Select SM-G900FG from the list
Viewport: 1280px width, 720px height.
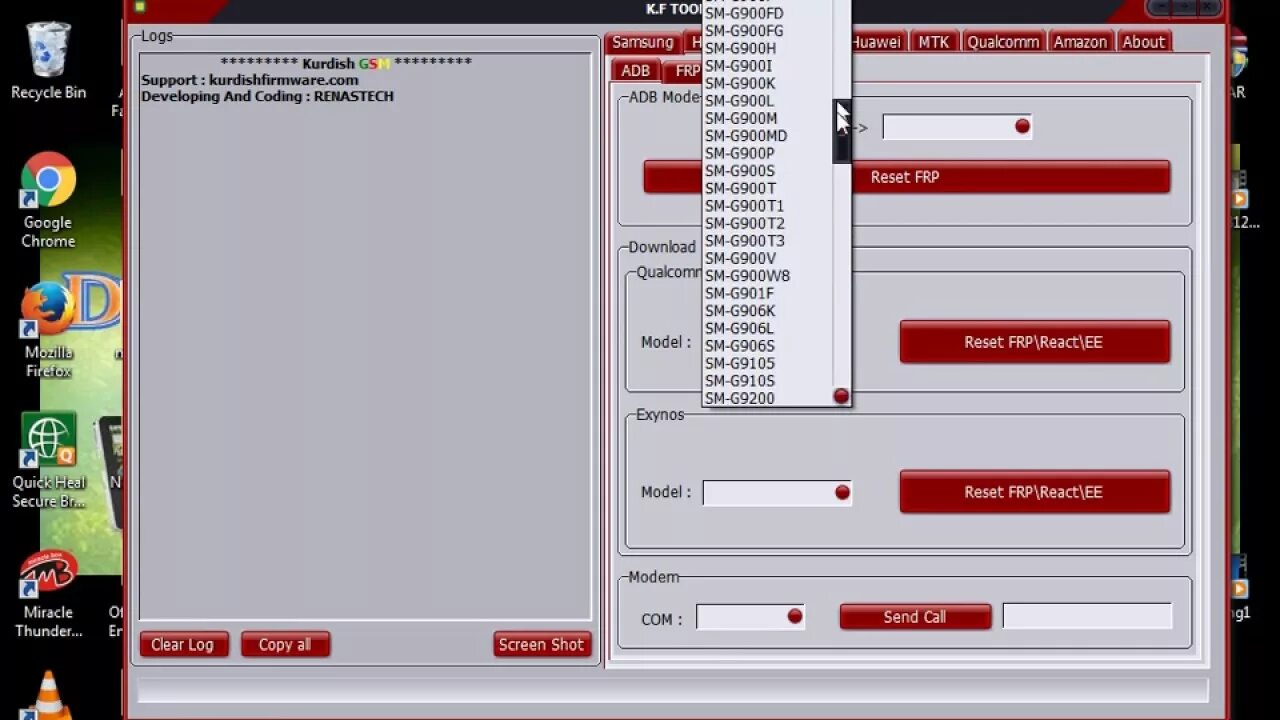coord(768,31)
